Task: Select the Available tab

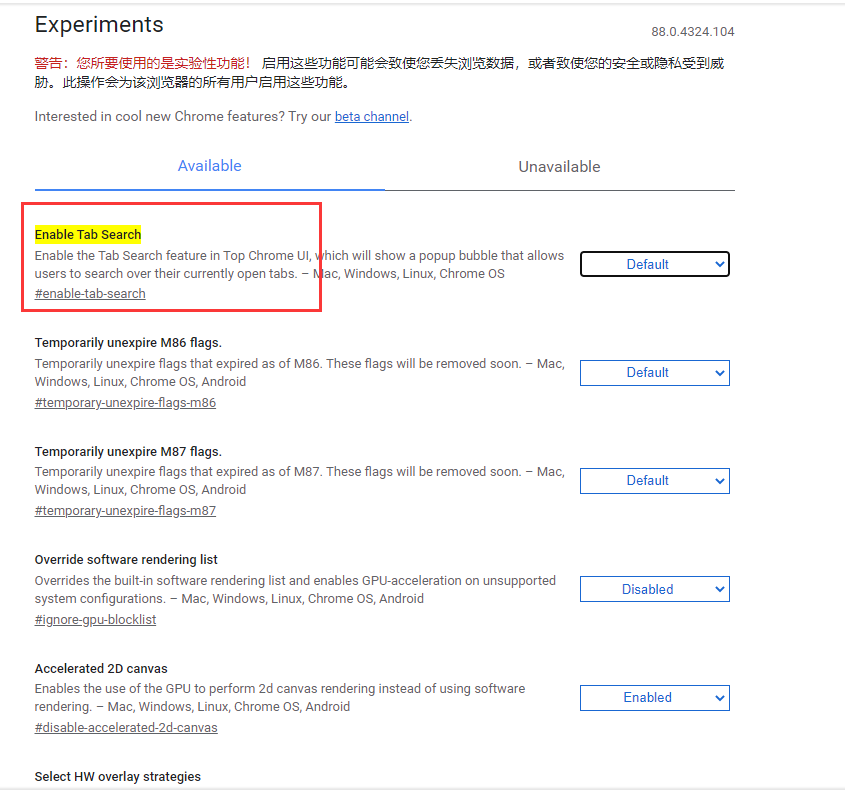Action: pyautogui.click(x=209, y=166)
